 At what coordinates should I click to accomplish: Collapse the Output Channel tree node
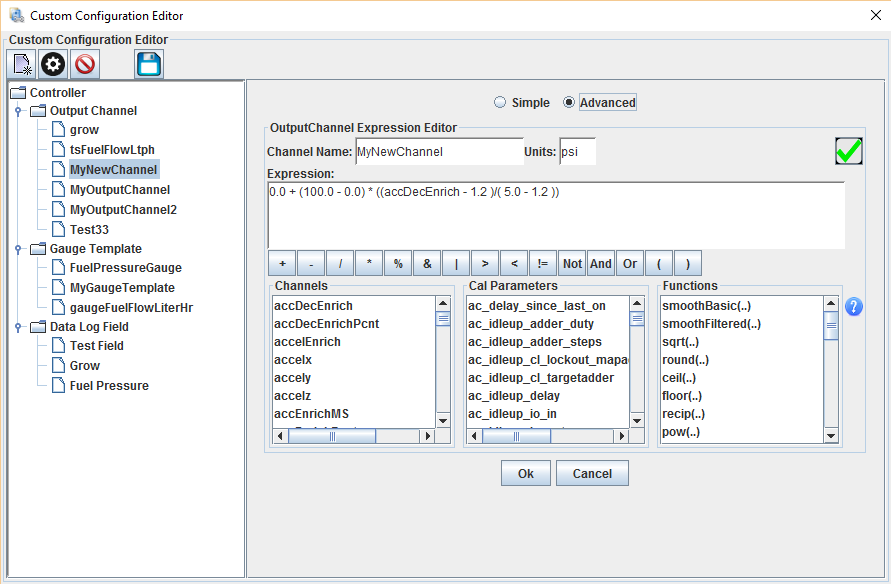point(18,111)
